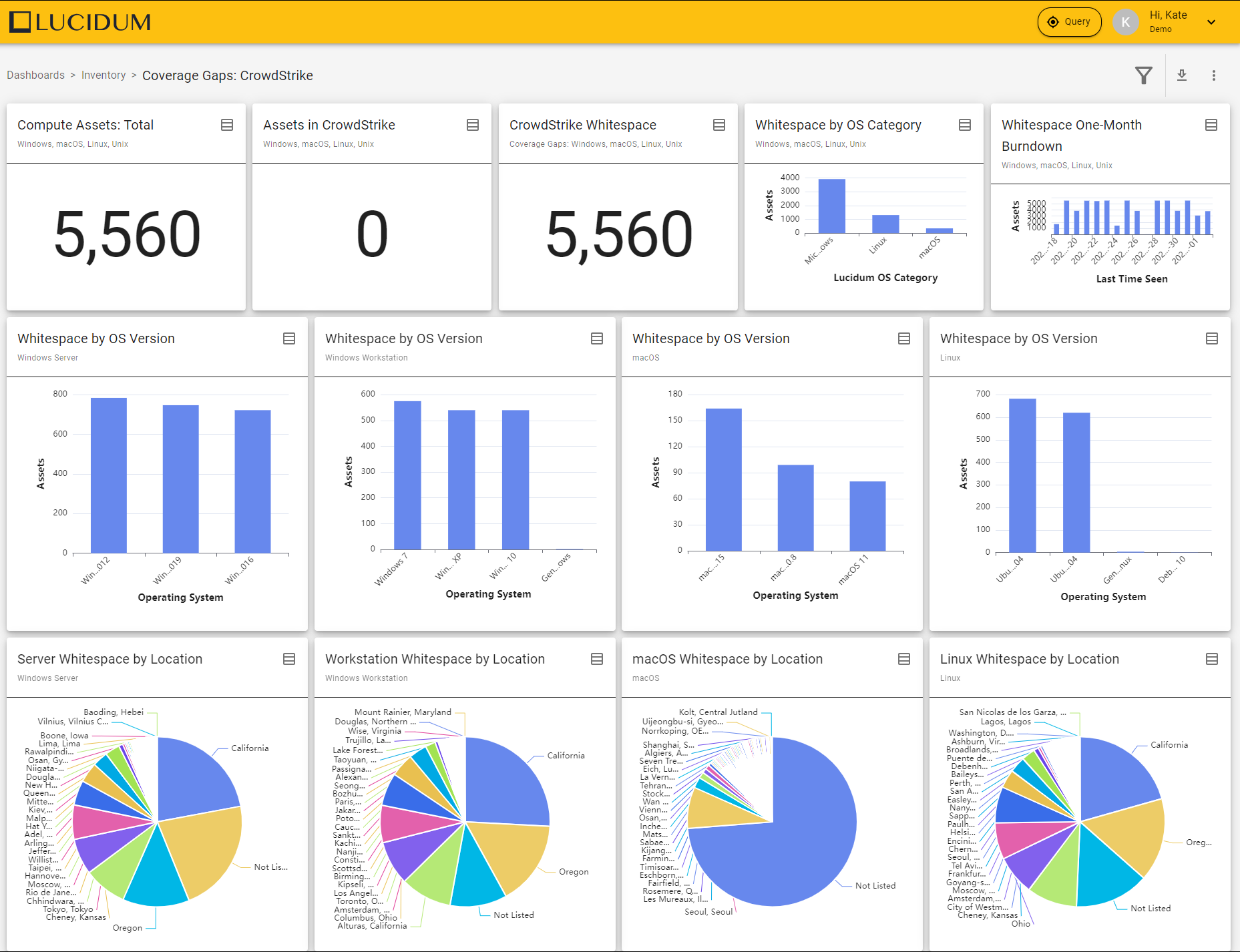Image resolution: width=1240 pixels, height=952 pixels.
Task: Click the Linux bar in OS Category chart
Action: coord(885,224)
